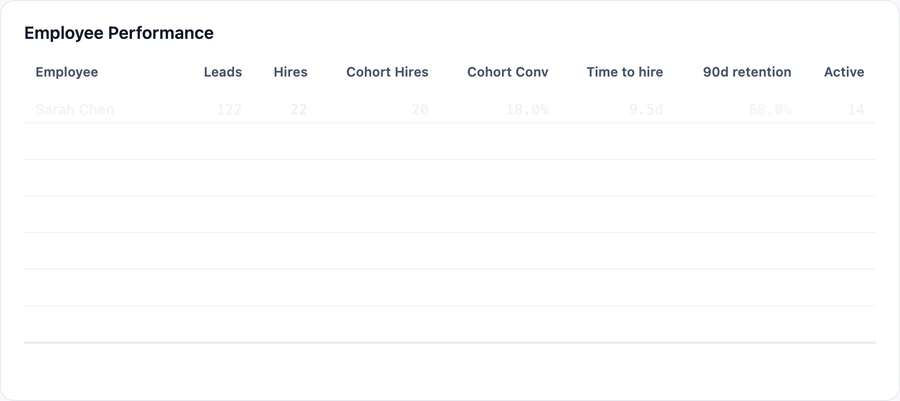Image resolution: width=900 pixels, height=401 pixels.
Task: Click the 68.0% retention cell
Action: 770,110
